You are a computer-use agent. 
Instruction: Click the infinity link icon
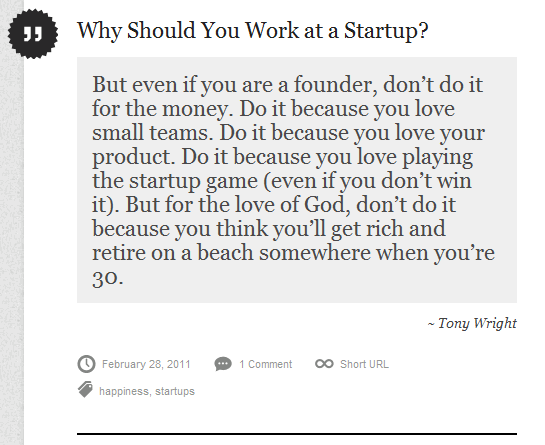pos(324,364)
